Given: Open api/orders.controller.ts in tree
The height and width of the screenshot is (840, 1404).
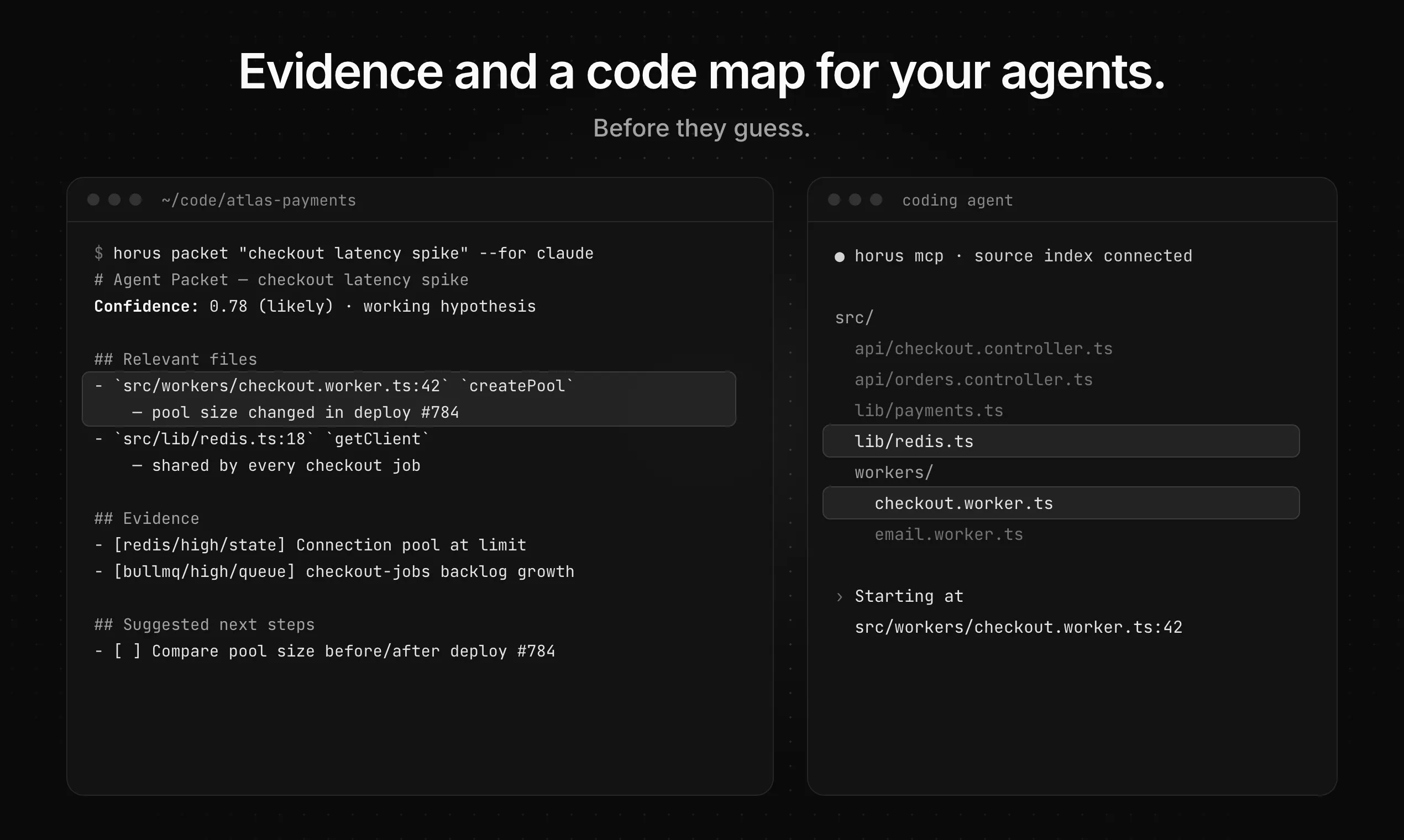Looking at the screenshot, I should coord(974,380).
